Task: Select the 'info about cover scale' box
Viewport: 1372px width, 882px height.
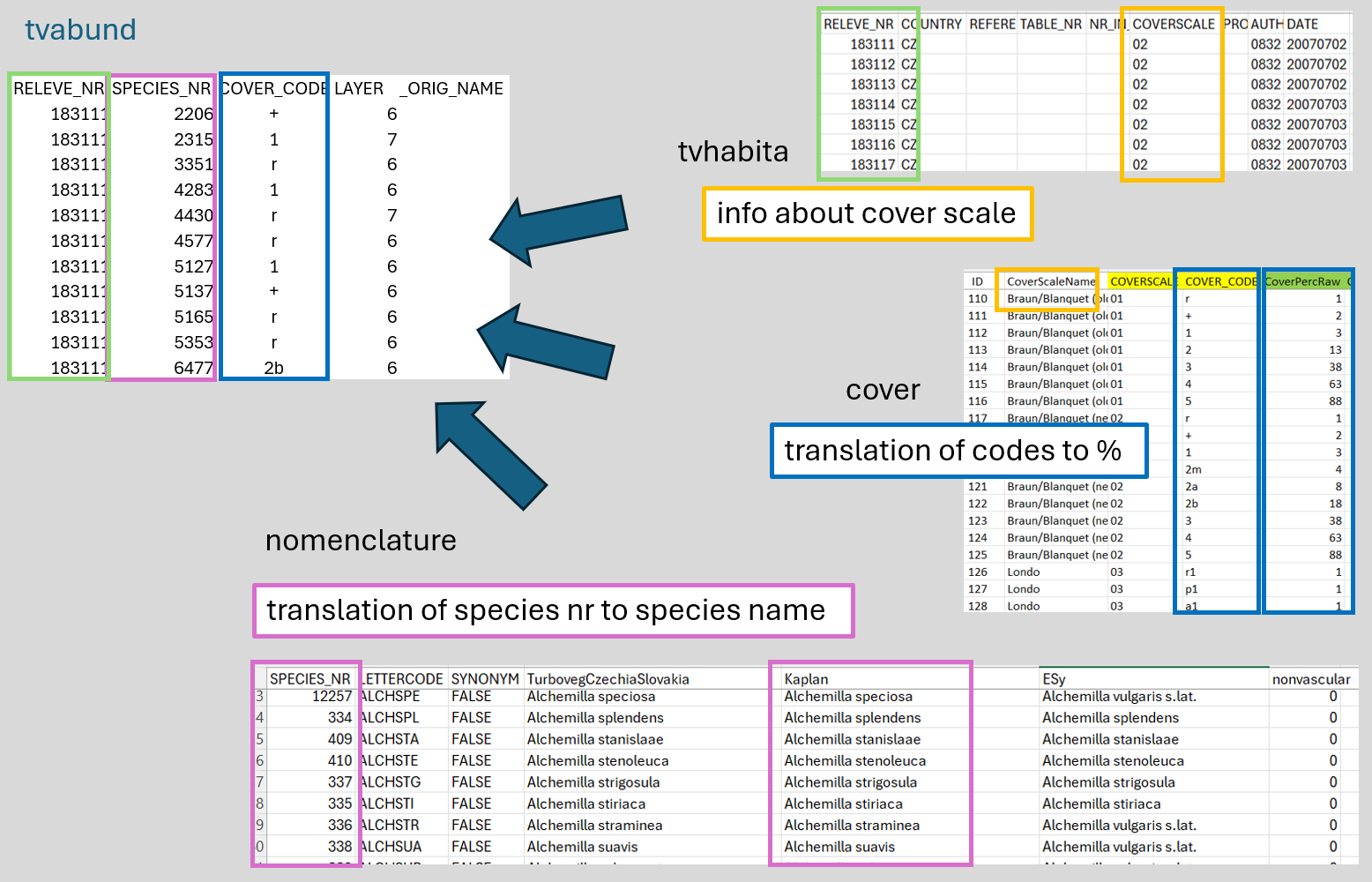Action: pos(867,213)
